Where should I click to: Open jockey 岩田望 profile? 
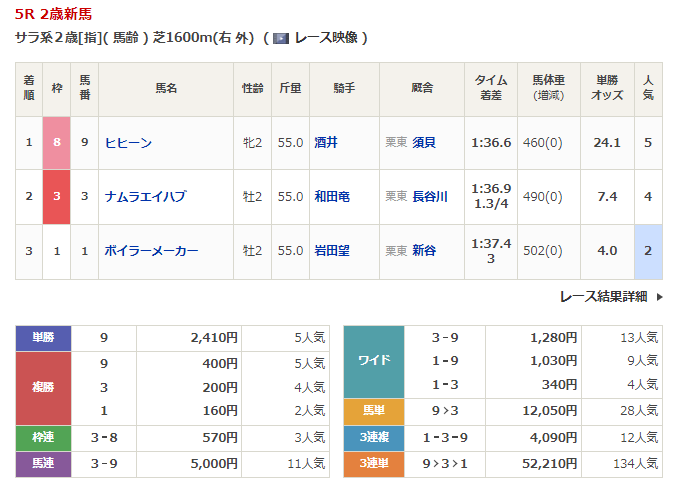(x=331, y=251)
